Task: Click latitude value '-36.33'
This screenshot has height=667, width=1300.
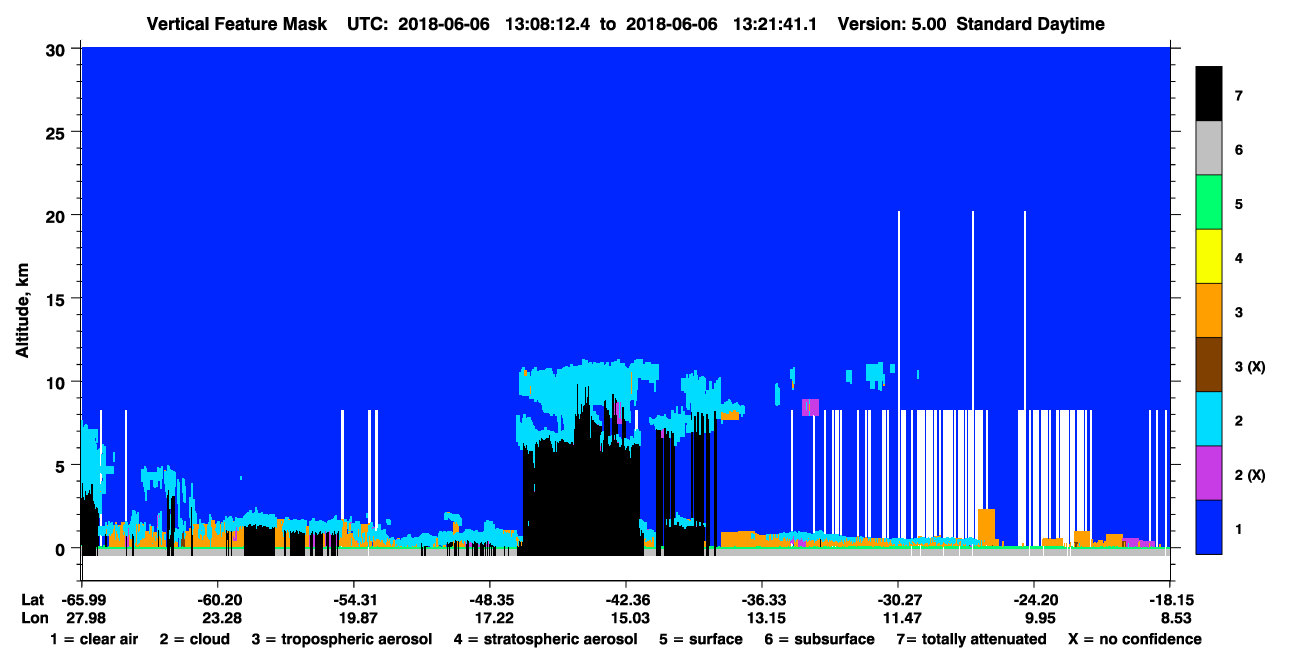Action: (x=763, y=600)
